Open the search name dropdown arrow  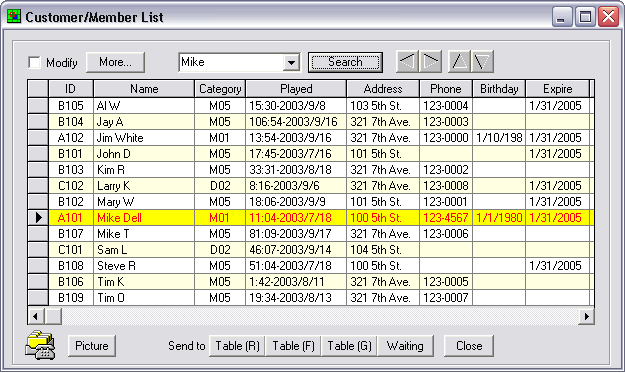(x=291, y=63)
